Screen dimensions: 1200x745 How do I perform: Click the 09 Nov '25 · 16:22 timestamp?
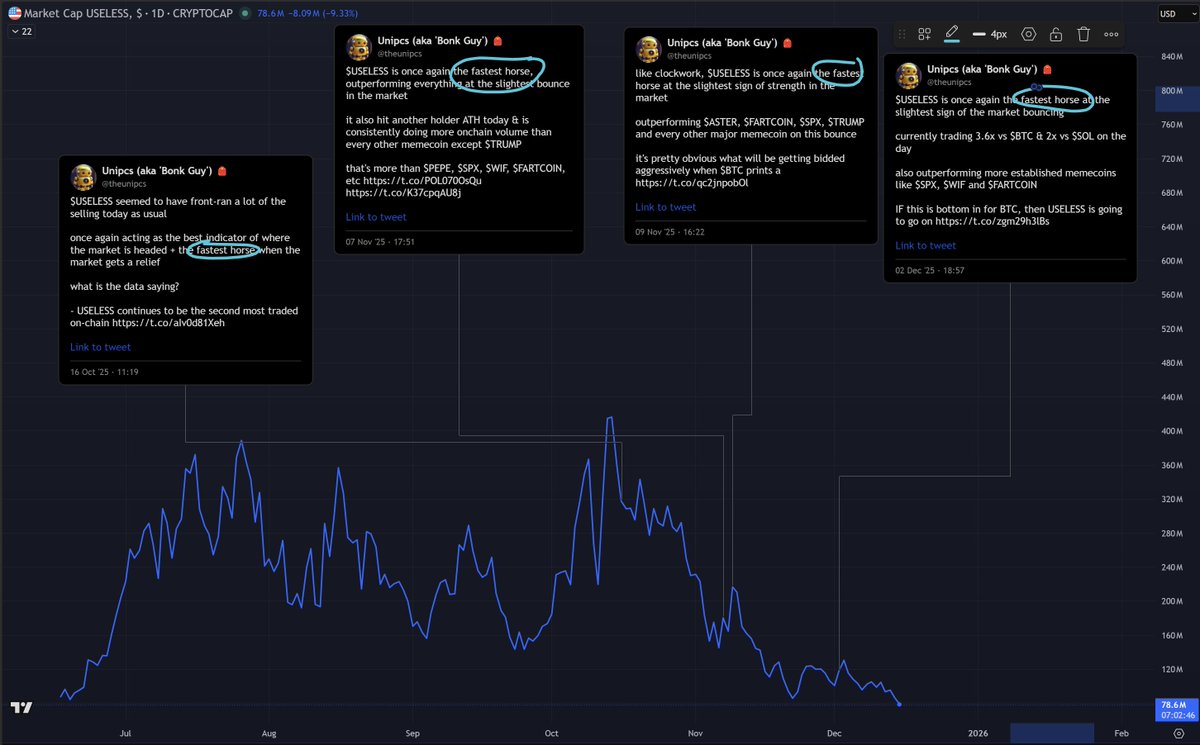coord(670,231)
